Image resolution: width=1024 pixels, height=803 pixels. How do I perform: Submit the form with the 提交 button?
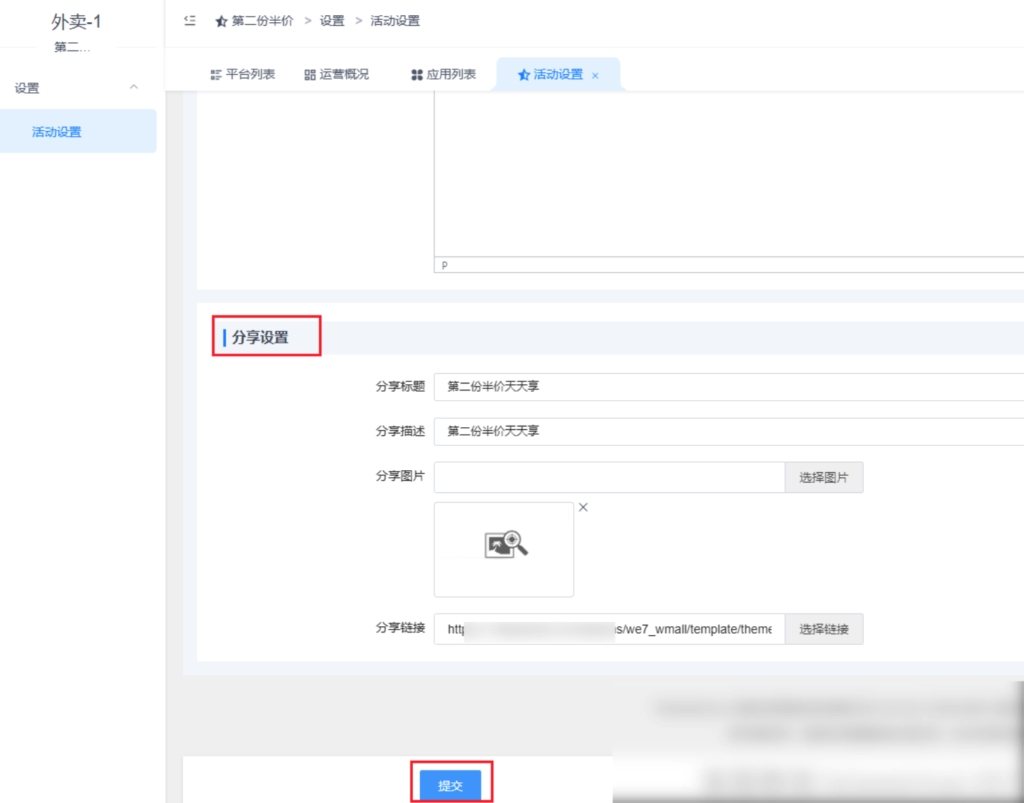451,785
